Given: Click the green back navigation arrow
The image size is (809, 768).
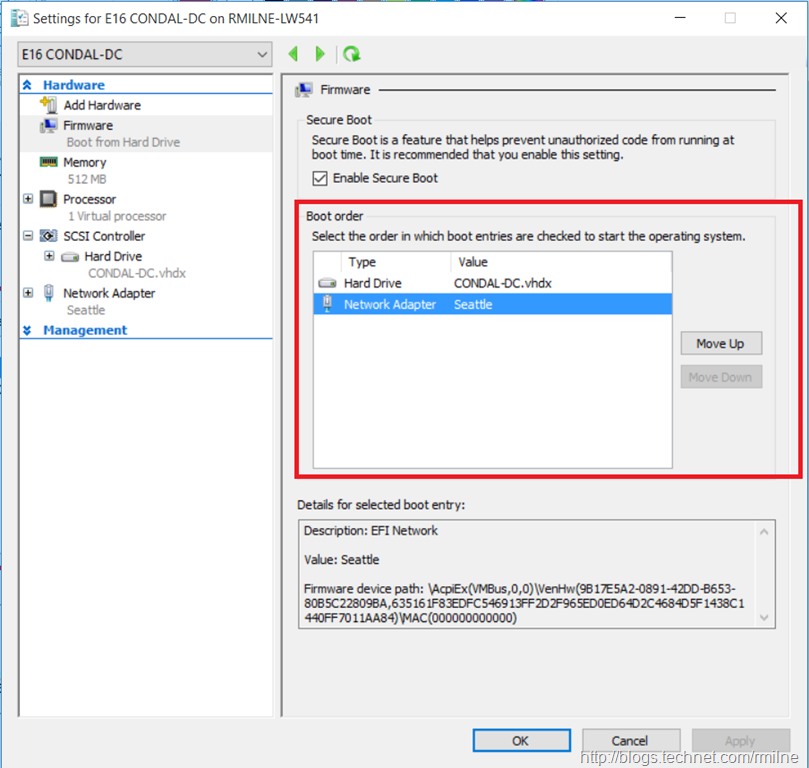Looking at the screenshot, I should (x=293, y=54).
